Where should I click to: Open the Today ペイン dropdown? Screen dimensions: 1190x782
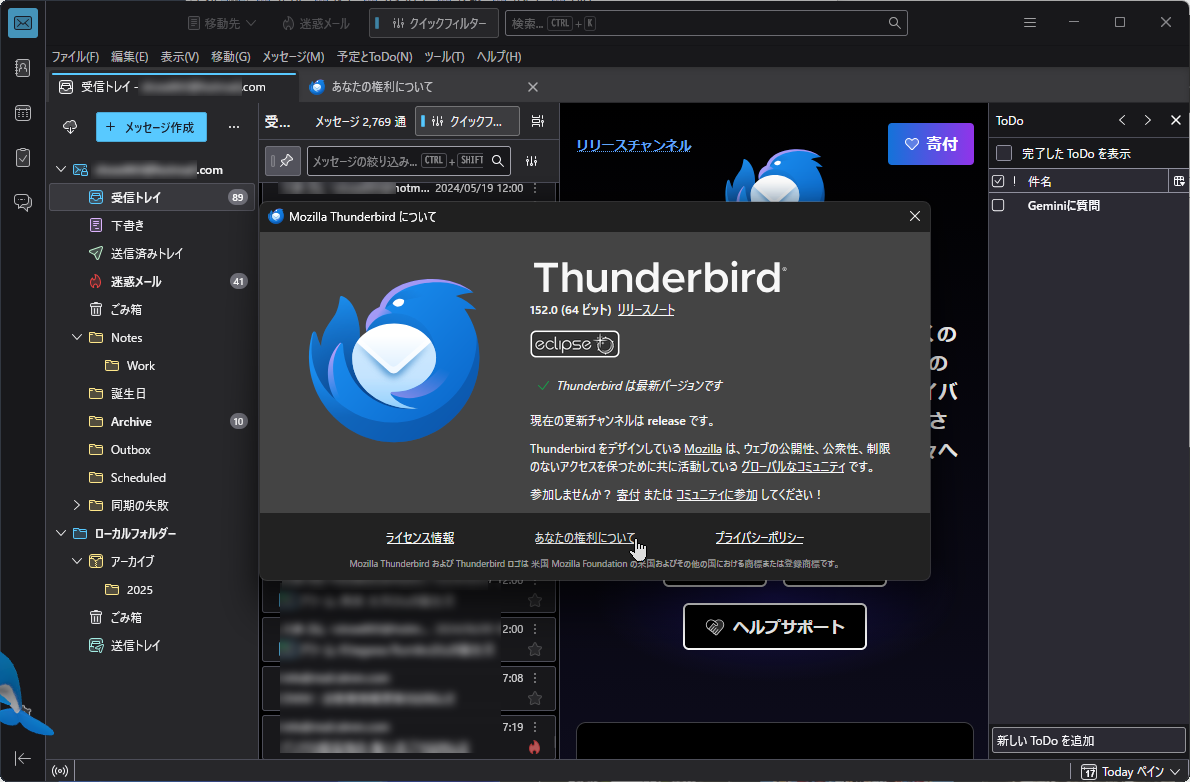[x=1131, y=771]
